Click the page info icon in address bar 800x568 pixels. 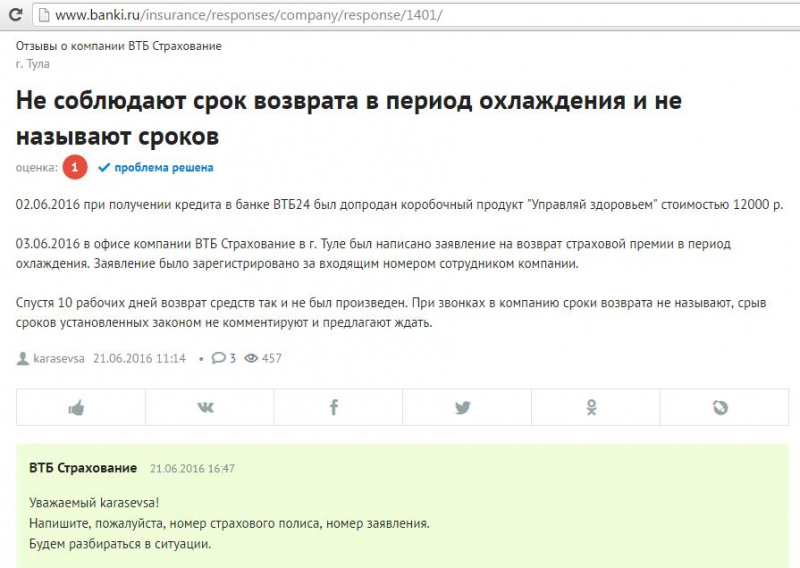click(41, 16)
